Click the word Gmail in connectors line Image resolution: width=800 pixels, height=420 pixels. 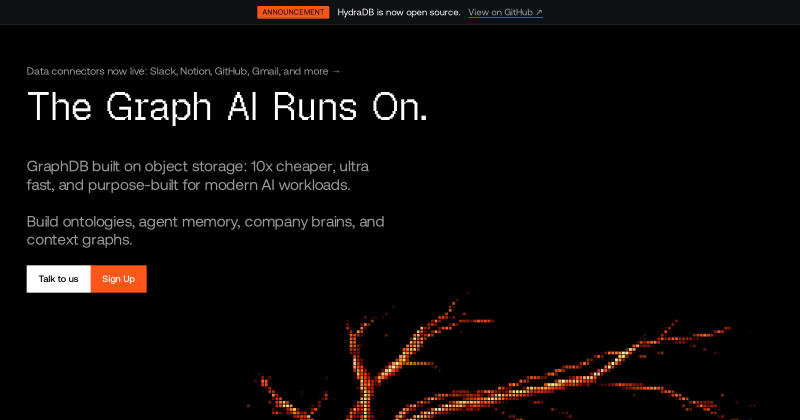(266, 71)
